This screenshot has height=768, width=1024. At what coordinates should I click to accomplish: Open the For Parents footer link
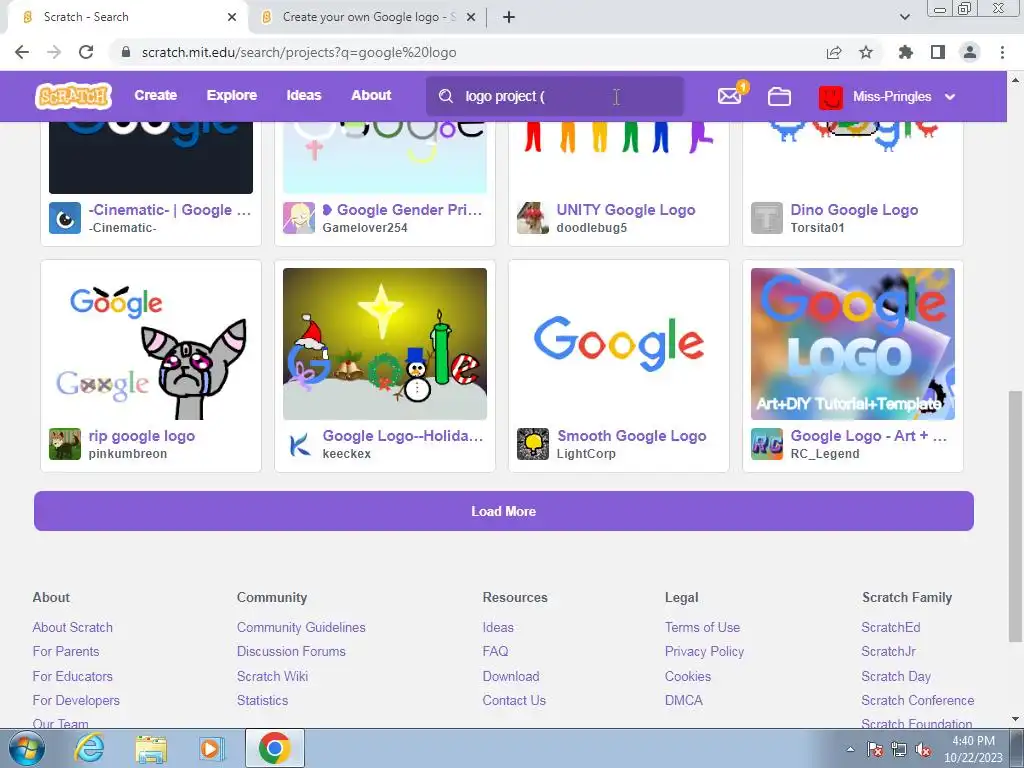66,651
